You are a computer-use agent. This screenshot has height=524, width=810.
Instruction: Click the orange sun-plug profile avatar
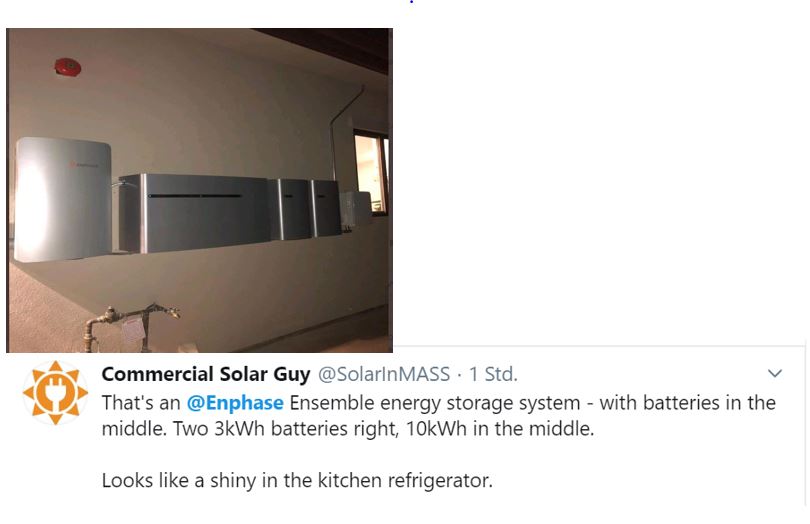coord(56,394)
